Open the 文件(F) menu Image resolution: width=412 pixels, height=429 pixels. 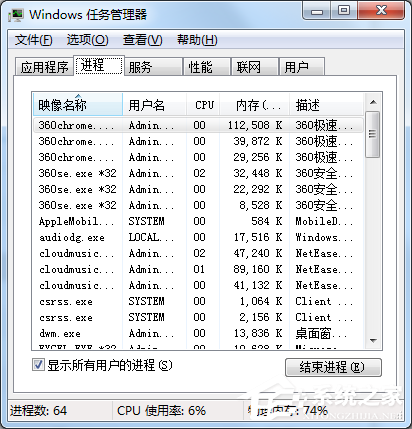[33, 40]
